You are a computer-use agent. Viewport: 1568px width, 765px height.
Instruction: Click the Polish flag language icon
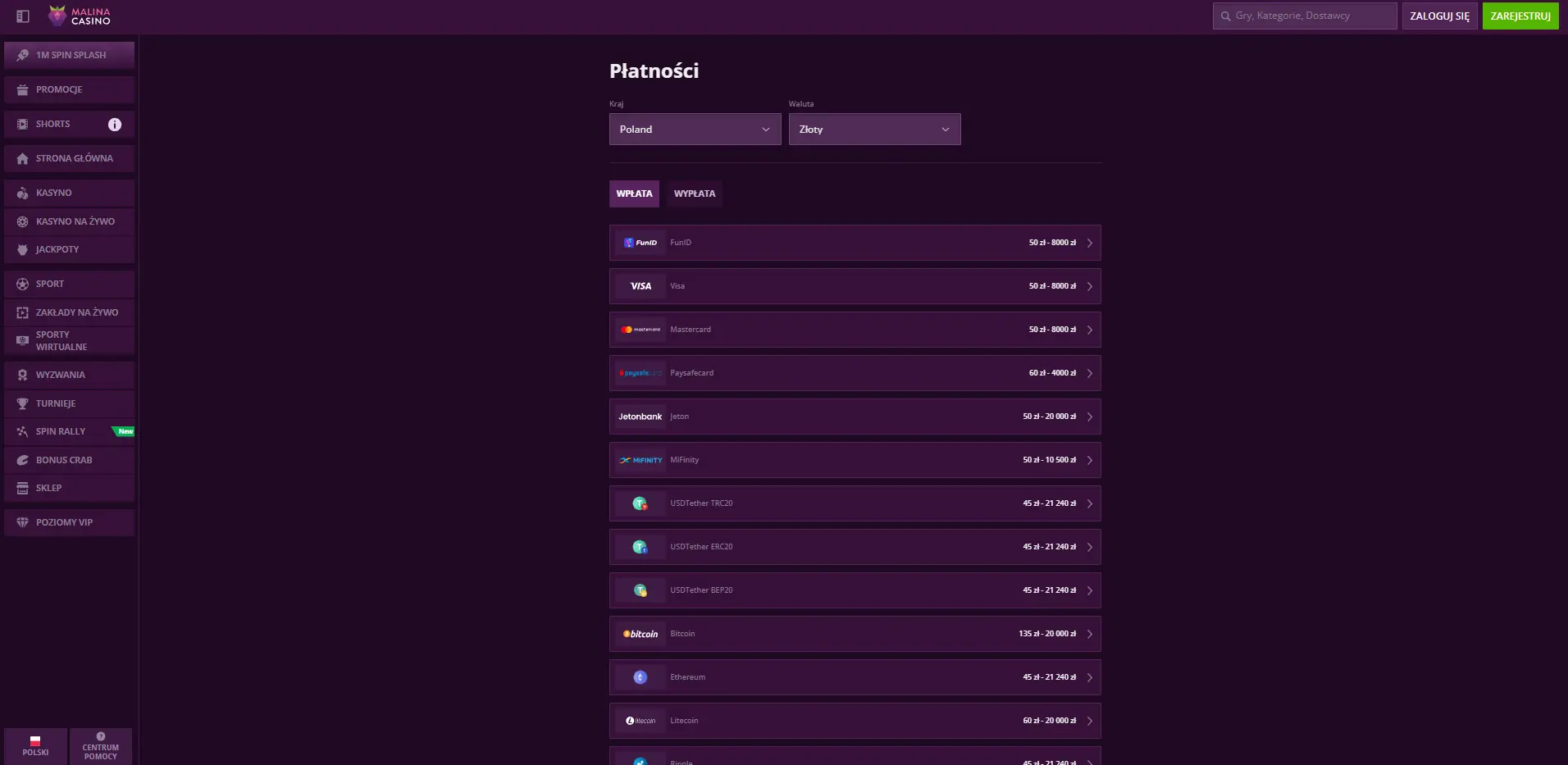35,741
